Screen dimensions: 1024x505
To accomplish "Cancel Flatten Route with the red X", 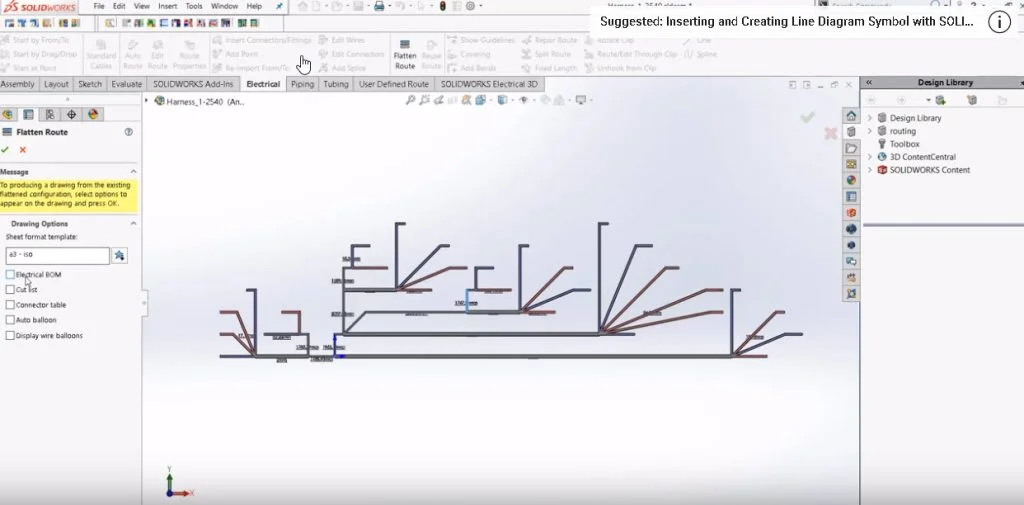I will (x=23, y=150).
